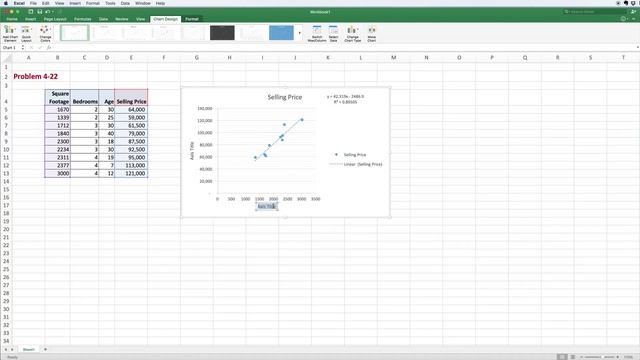Open the Page Layout ribbon tab
The height and width of the screenshot is (360, 640).
click(x=55, y=19)
